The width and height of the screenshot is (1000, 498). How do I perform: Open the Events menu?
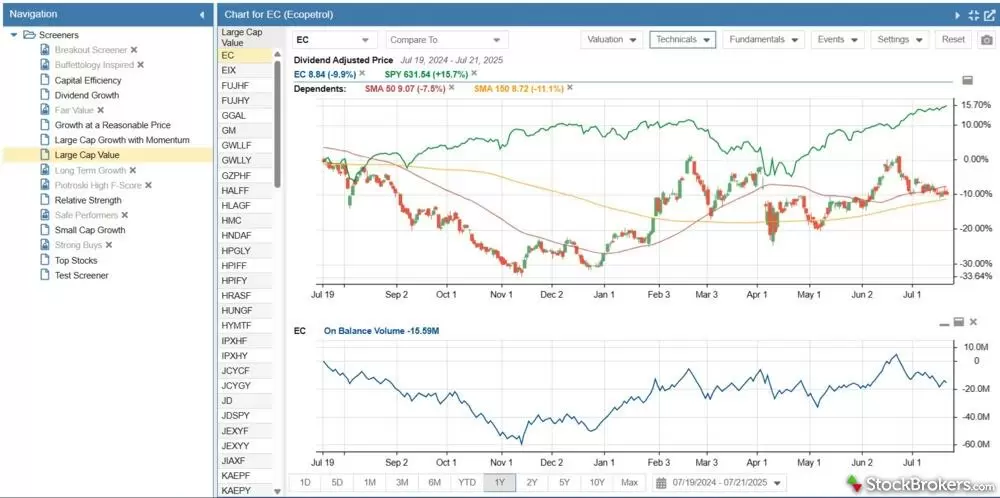point(837,40)
